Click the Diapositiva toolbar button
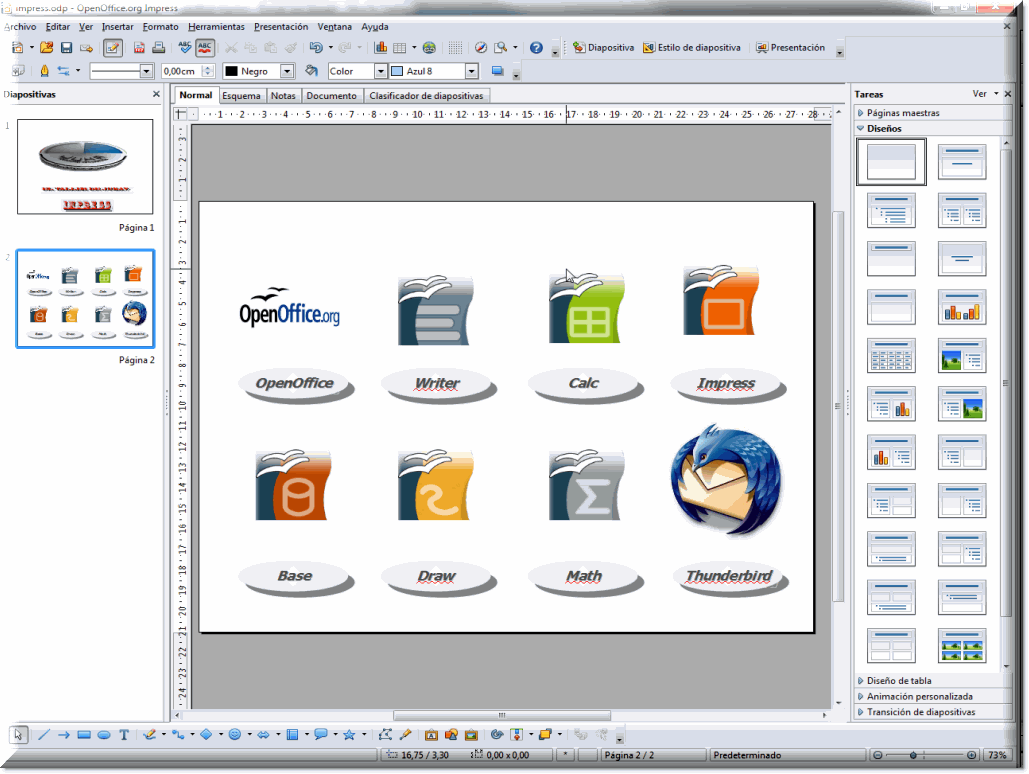This screenshot has height=774, width=1029. [x=603, y=48]
